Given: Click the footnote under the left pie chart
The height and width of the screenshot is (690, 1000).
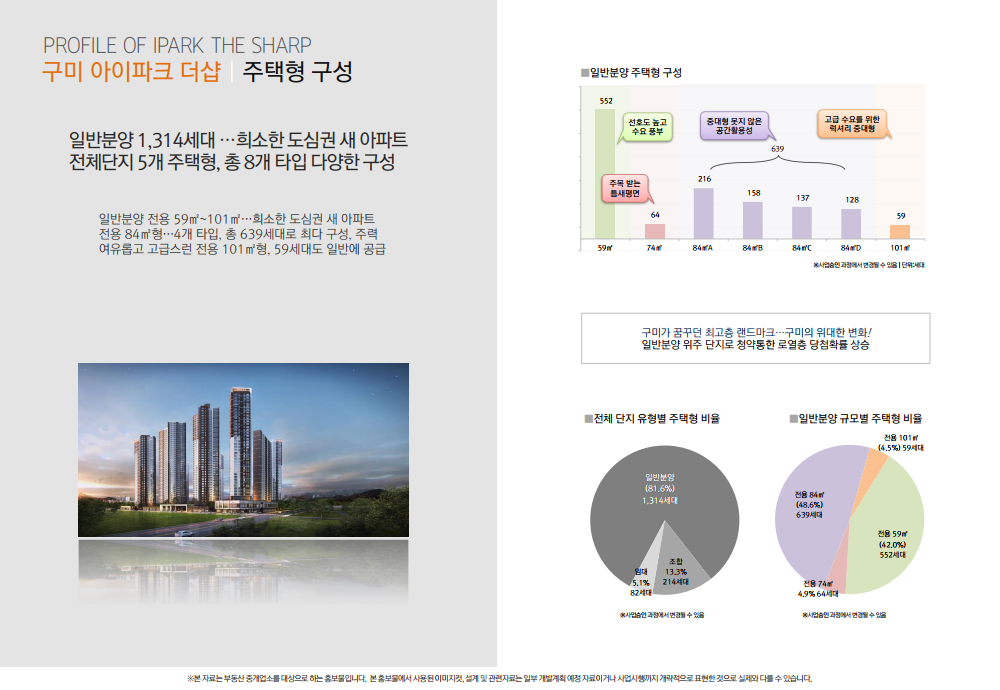Looking at the screenshot, I should click(x=662, y=615).
